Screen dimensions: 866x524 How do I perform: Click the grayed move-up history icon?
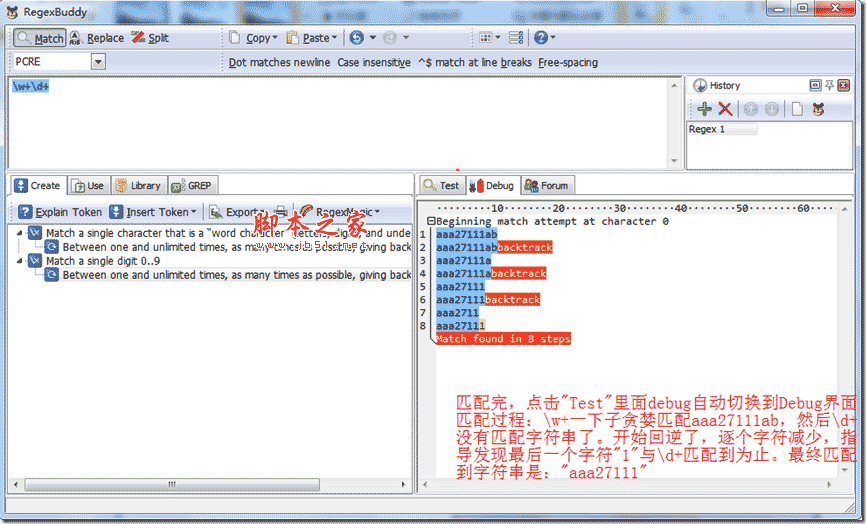click(751, 109)
